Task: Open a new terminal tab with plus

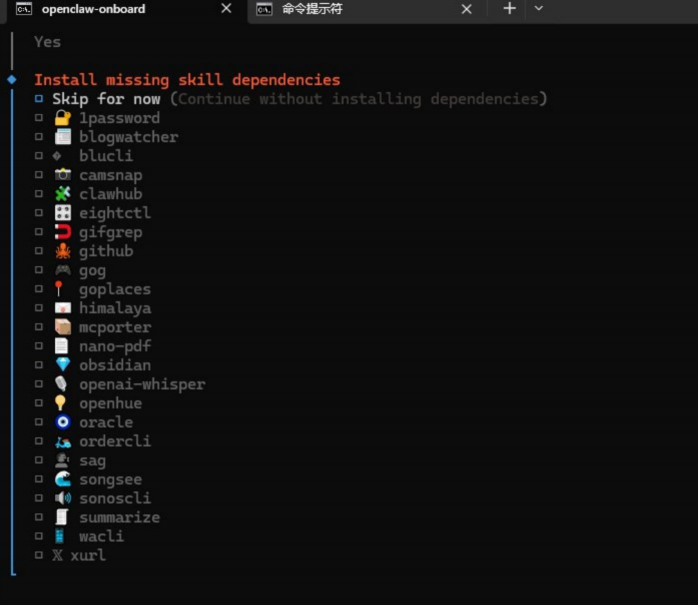Action: point(509,9)
